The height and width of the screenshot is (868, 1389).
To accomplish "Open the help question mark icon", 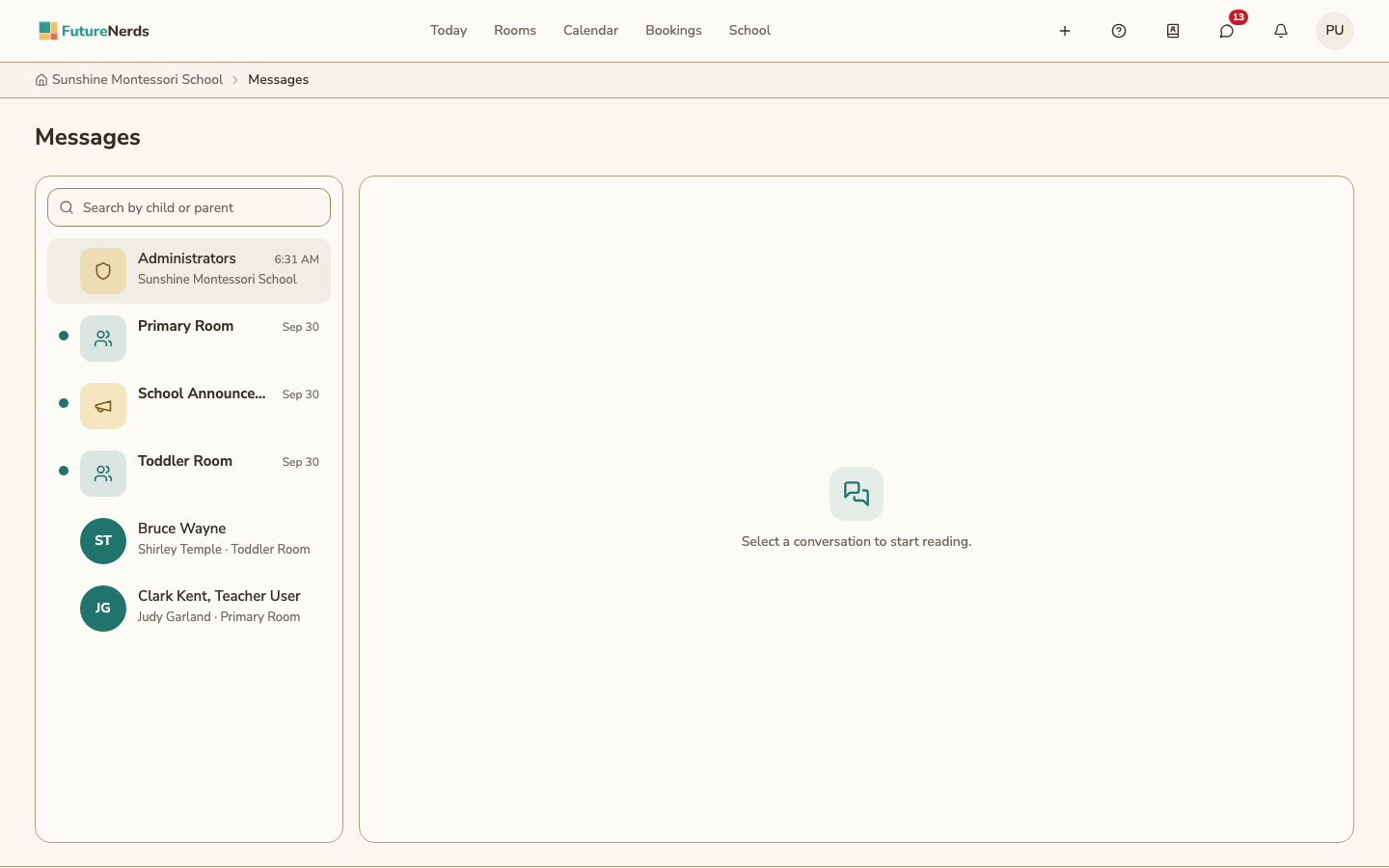I will click(x=1119, y=31).
